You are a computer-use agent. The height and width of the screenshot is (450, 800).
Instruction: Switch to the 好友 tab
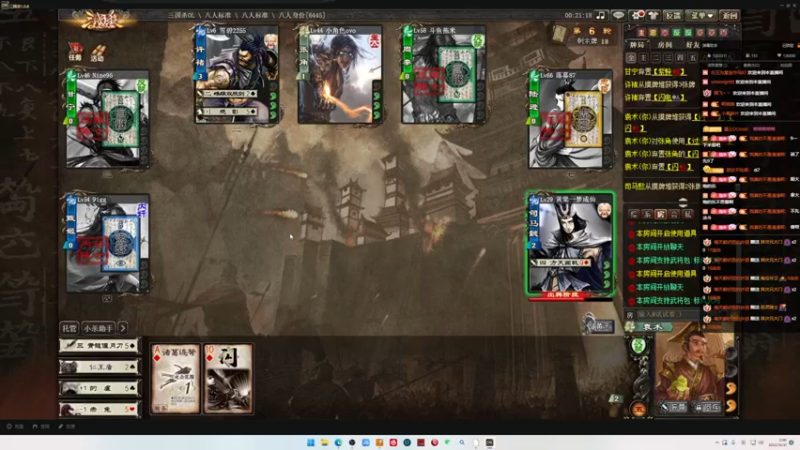[x=693, y=45]
